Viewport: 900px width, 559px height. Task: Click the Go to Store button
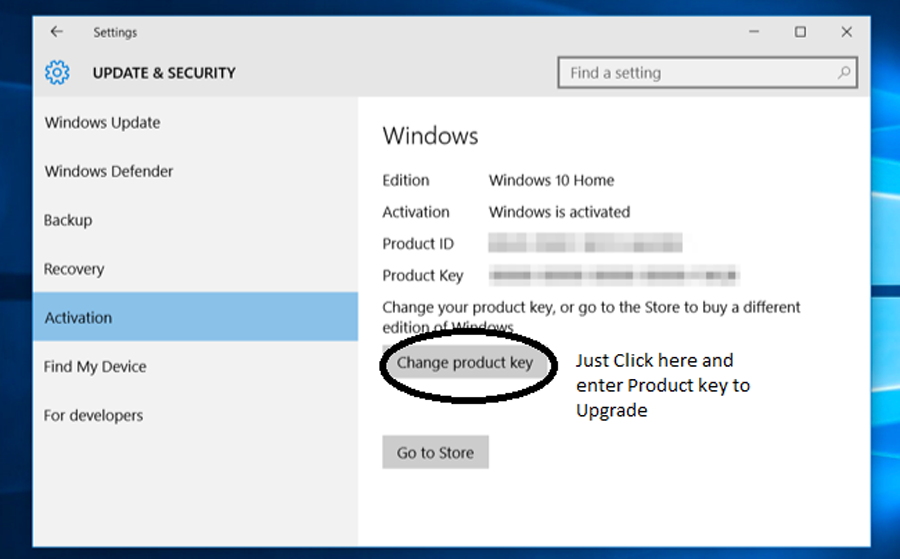point(435,452)
